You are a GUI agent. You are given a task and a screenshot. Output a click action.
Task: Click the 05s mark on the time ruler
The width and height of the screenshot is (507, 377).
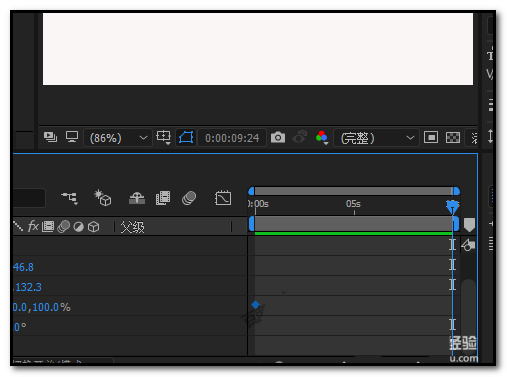[353, 204]
